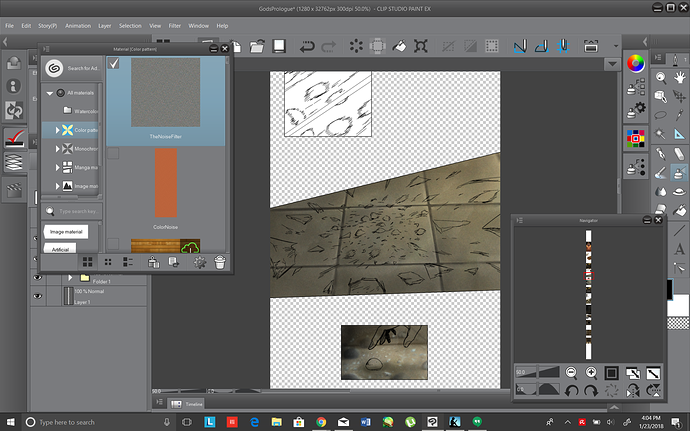Uncheck TheNoiseFilter material checkbox
Screen dimensions: 690x431
click(113, 65)
